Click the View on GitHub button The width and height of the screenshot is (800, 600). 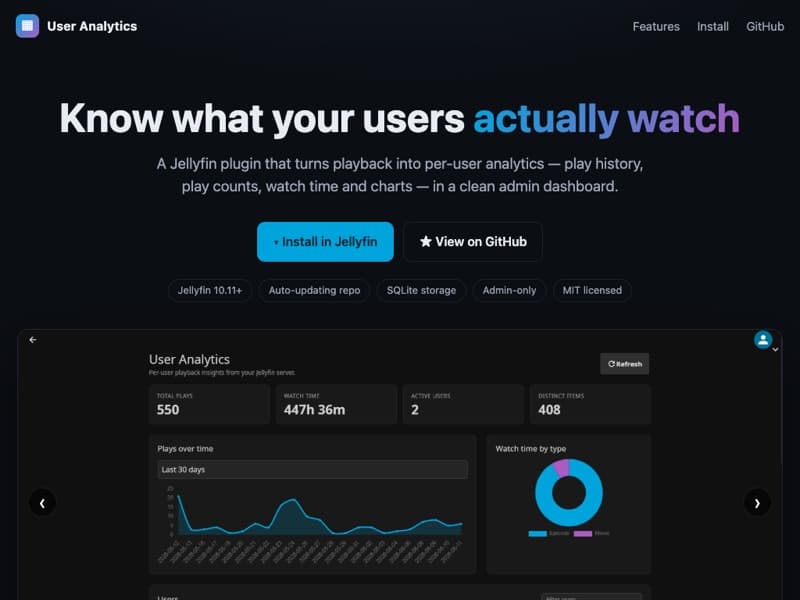472,242
